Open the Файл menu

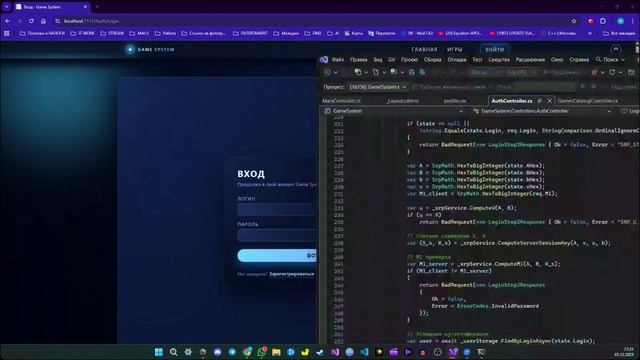click(338, 60)
